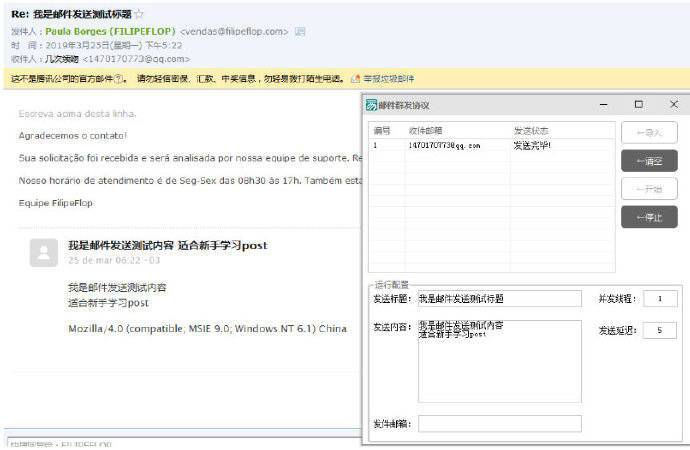This screenshot has height=450, width=690.
Task: Click the "Equipe FilipeFlop" signature text
Action: click(55, 203)
